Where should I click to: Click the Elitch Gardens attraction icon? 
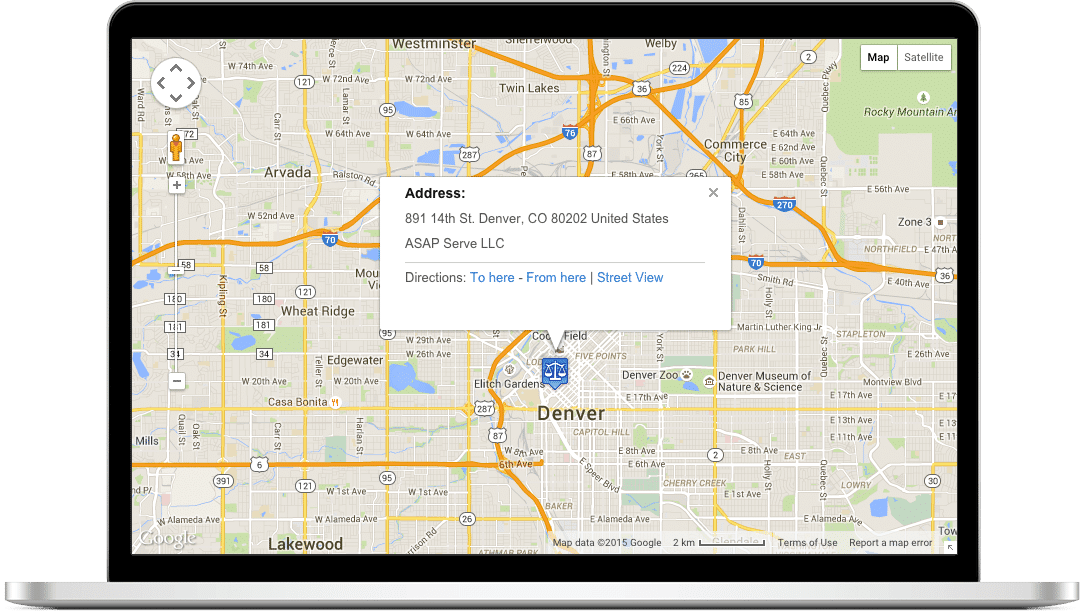tap(510, 370)
